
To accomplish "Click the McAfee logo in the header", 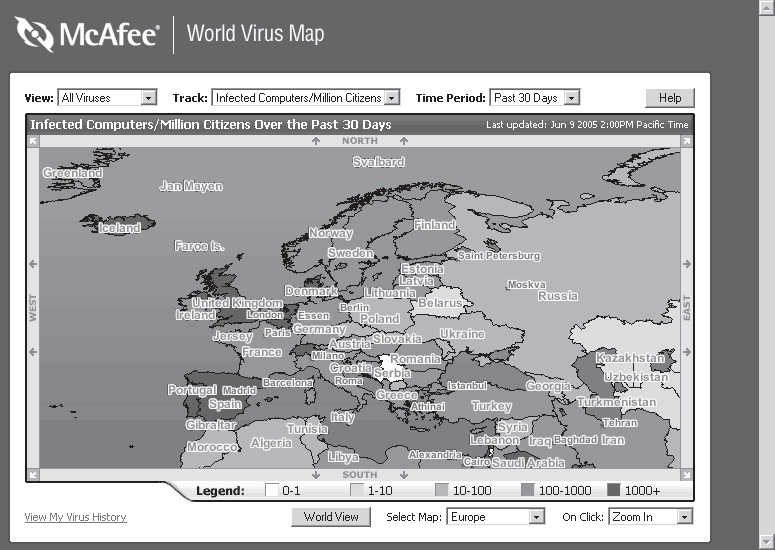I will coord(87,35).
